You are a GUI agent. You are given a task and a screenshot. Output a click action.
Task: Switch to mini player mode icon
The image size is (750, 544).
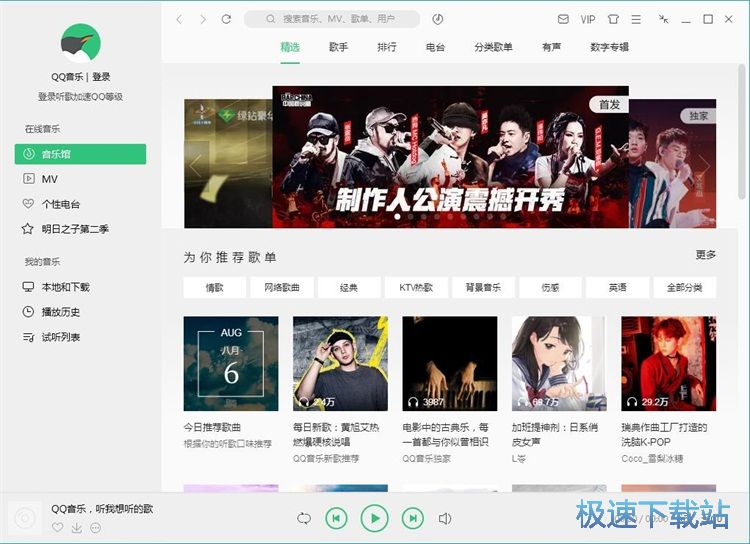[663, 19]
